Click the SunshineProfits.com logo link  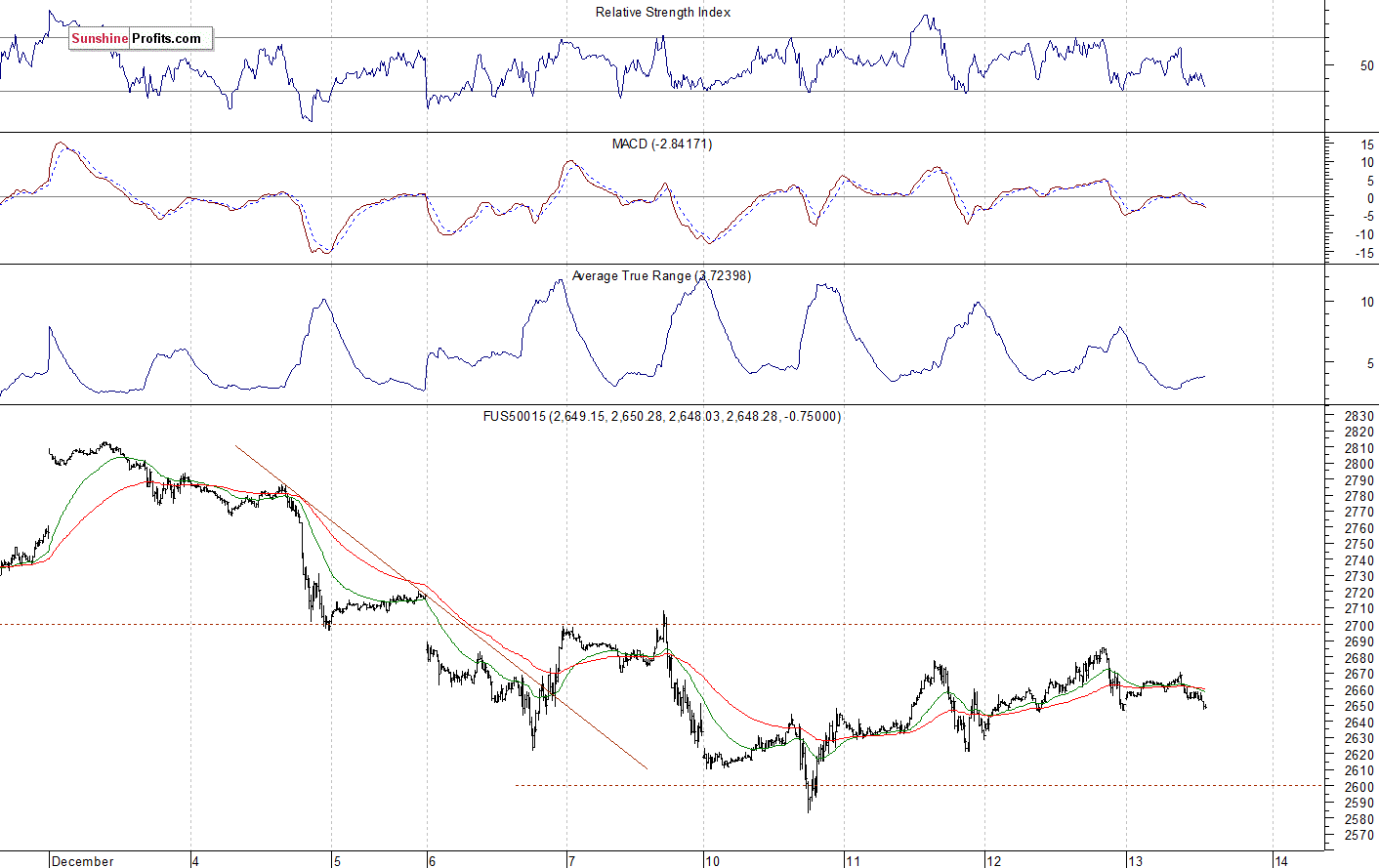(x=140, y=39)
